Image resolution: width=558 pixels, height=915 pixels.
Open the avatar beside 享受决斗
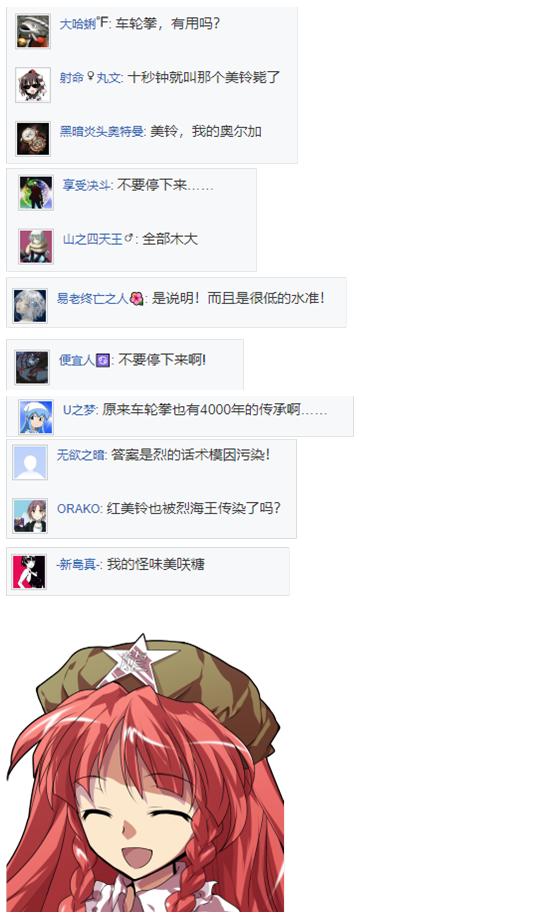coord(36,193)
